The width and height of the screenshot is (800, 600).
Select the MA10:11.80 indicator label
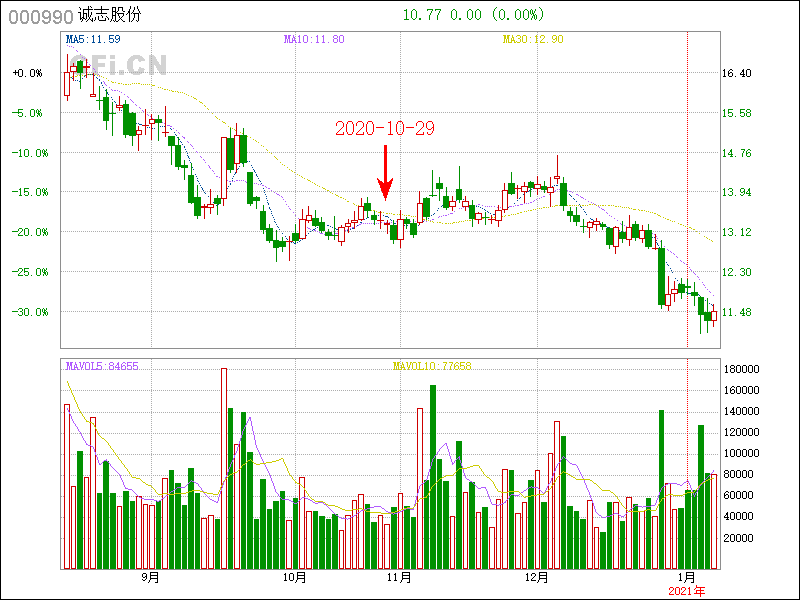click(314, 39)
